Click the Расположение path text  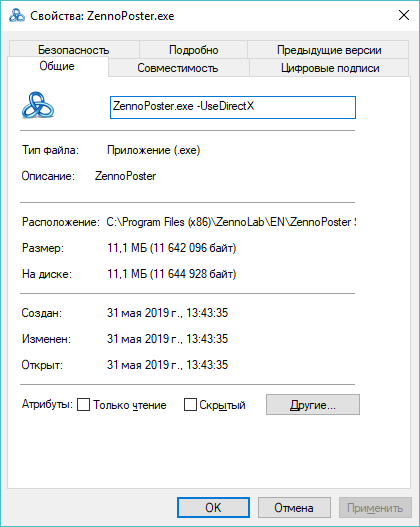click(x=231, y=222)
